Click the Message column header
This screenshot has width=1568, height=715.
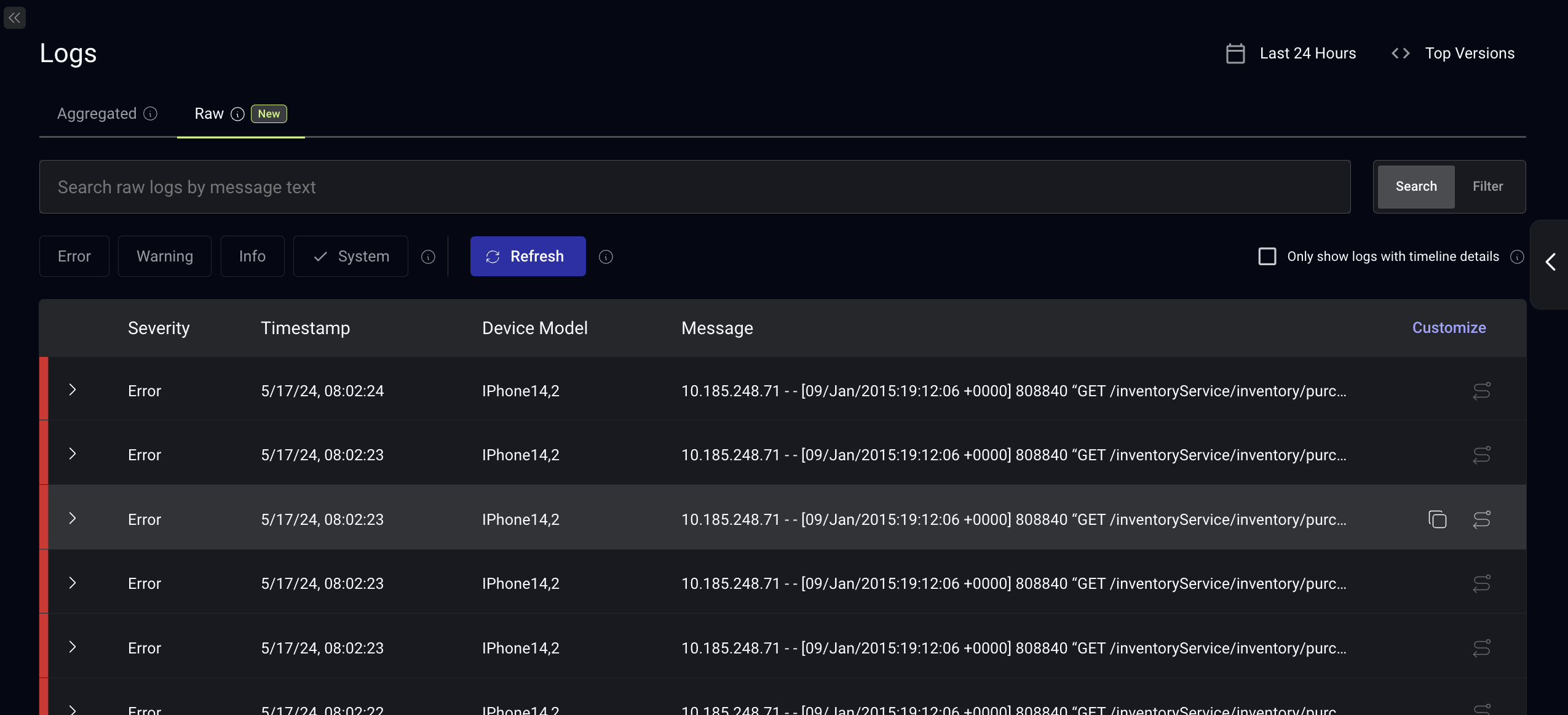[717, 329]
